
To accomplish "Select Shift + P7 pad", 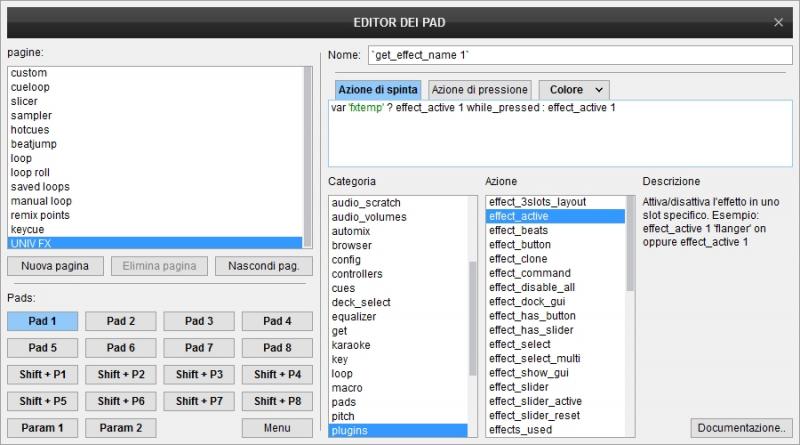I will tap(199, 401).
